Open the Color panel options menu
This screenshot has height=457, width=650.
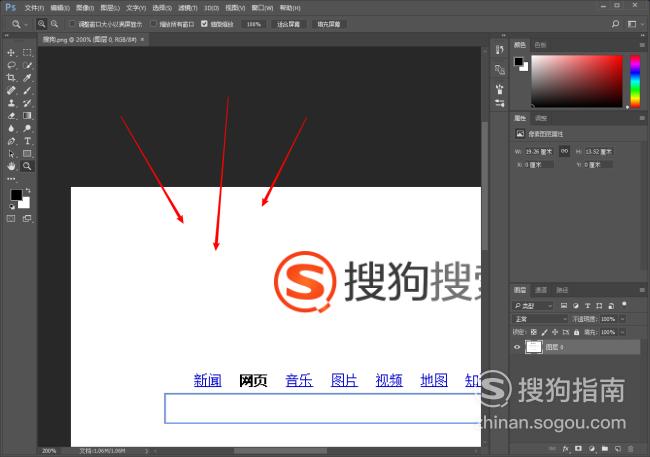(x=642, y=45)
